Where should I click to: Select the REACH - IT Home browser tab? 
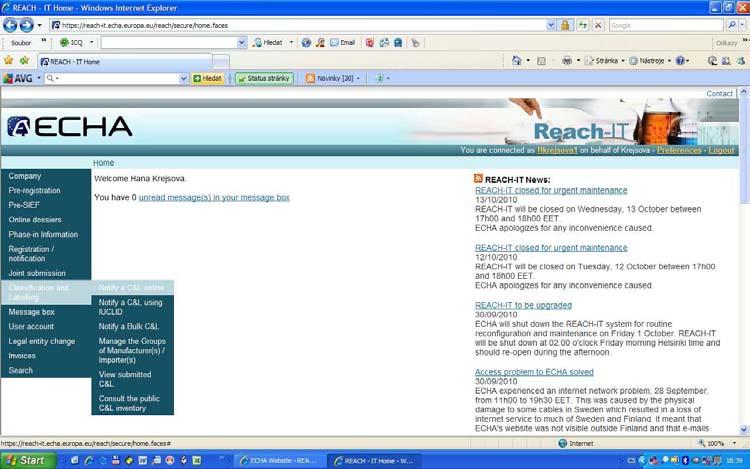coord(125,62)
